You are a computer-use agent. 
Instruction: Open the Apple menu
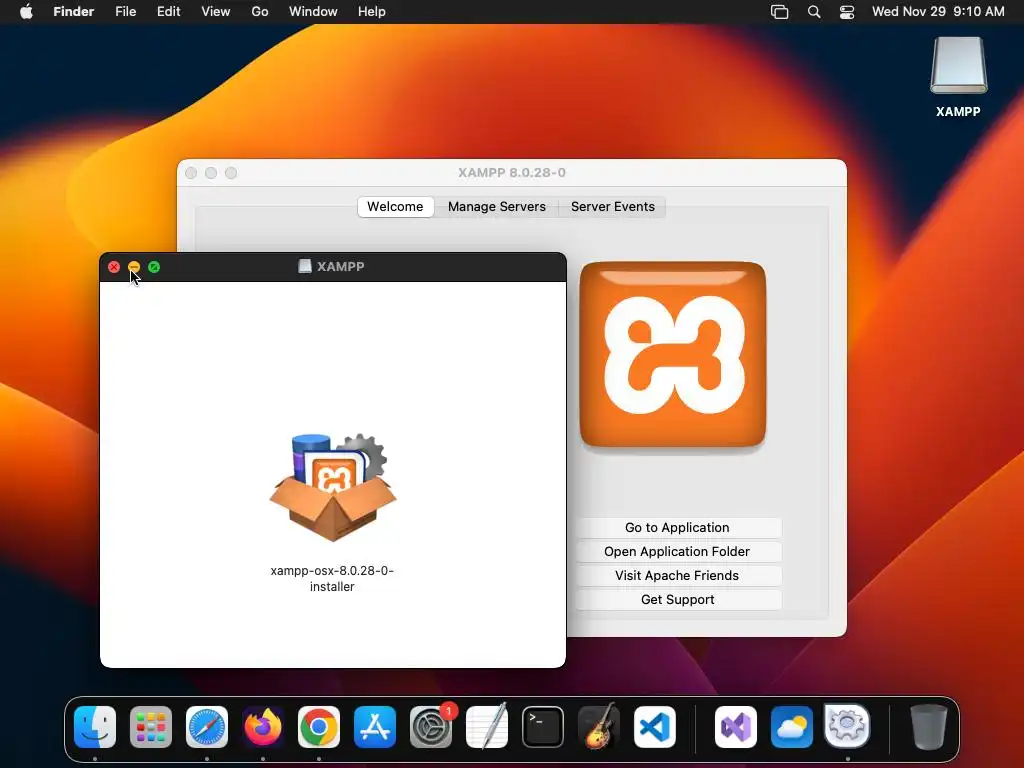26,12
